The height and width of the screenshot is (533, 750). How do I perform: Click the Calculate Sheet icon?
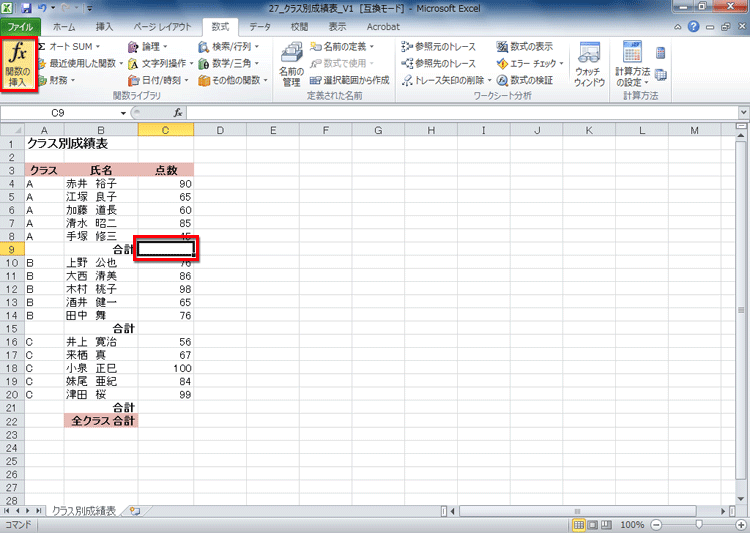coord(661,75)
